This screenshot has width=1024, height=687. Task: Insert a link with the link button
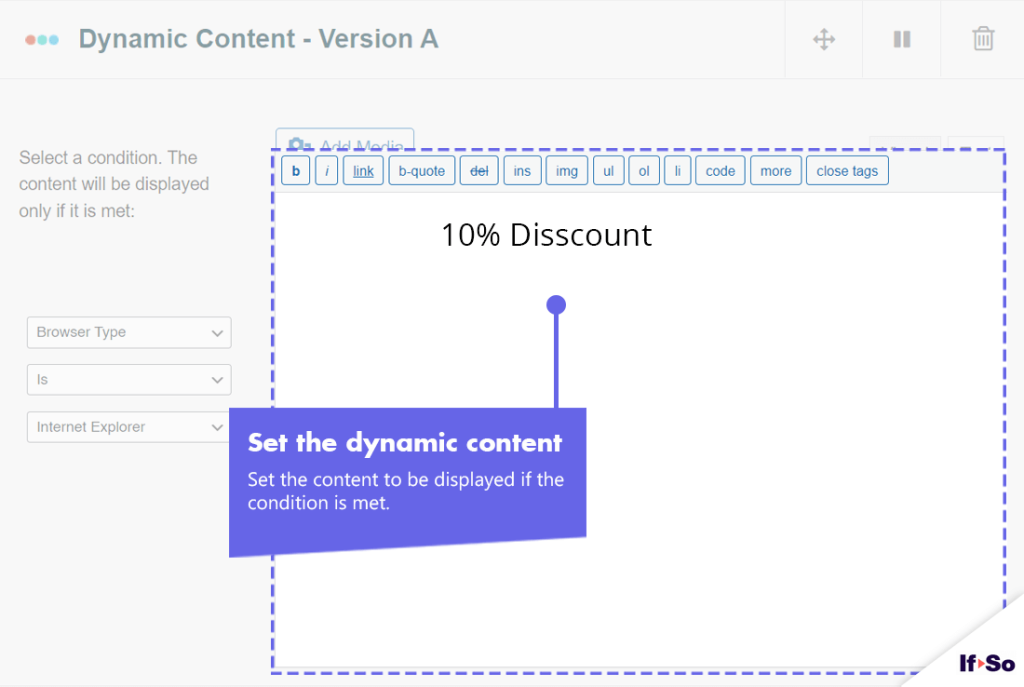tap(363, 171)
